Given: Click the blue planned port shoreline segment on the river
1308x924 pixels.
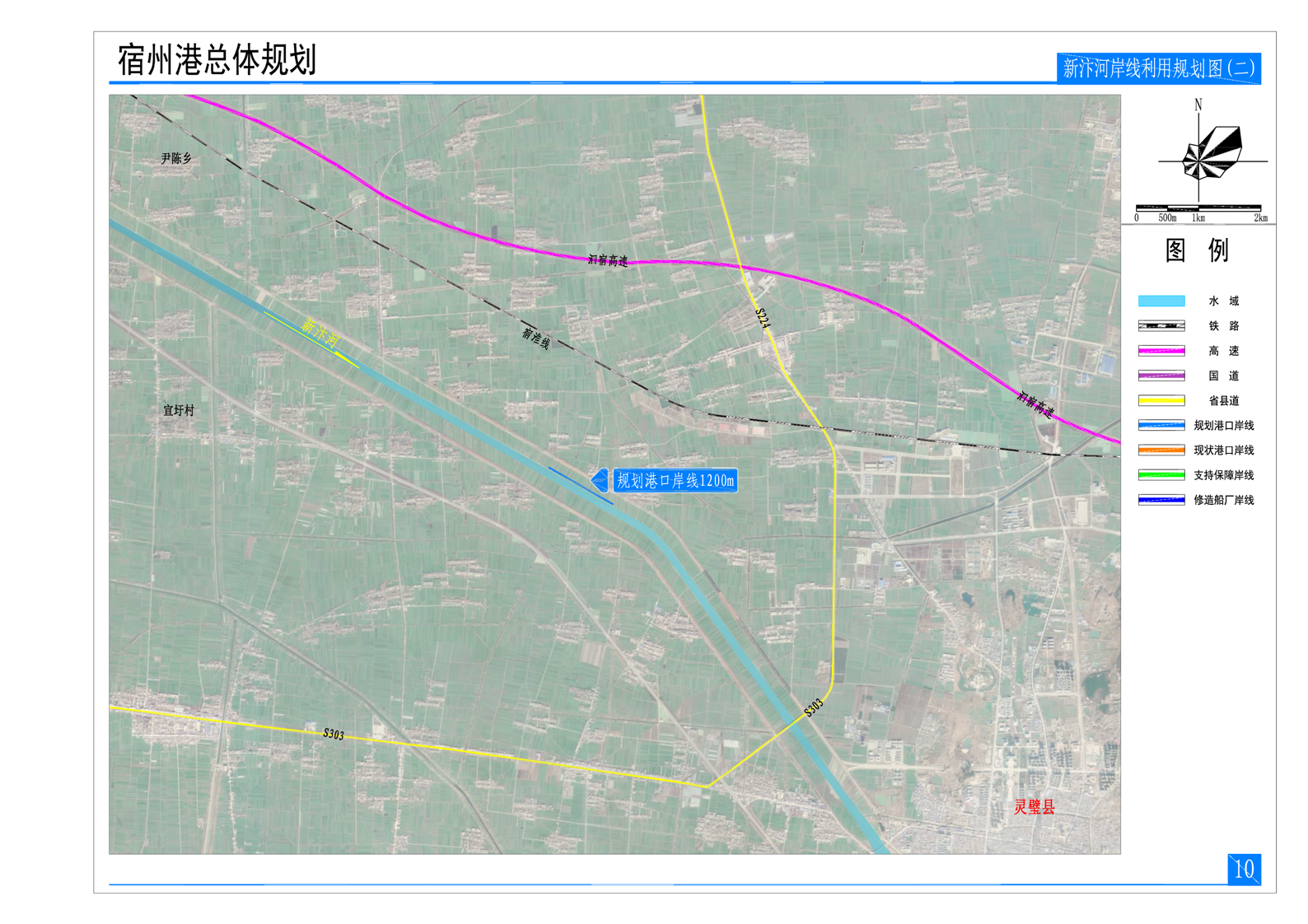Looking at the screenshot, I should coord(580,486).
